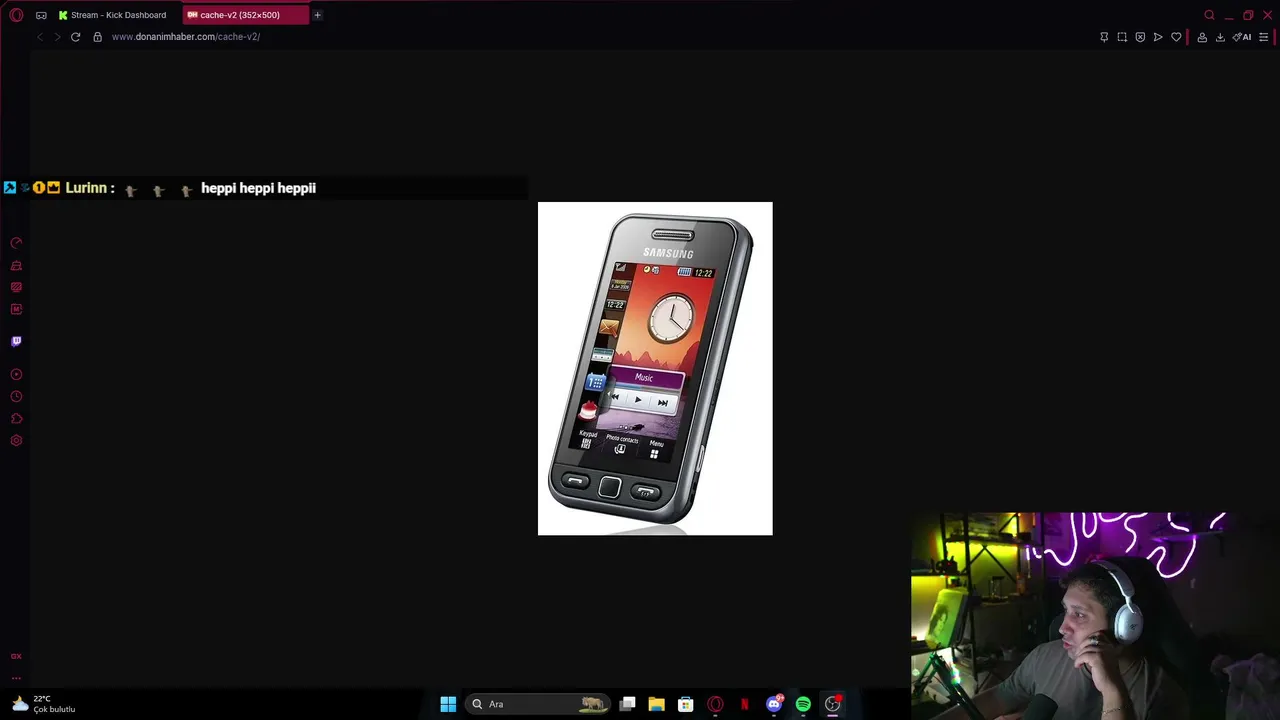The height and width of the screenshot is (720, 1280).
Task: Open the sidebar player icon
Action: (16, 374)
